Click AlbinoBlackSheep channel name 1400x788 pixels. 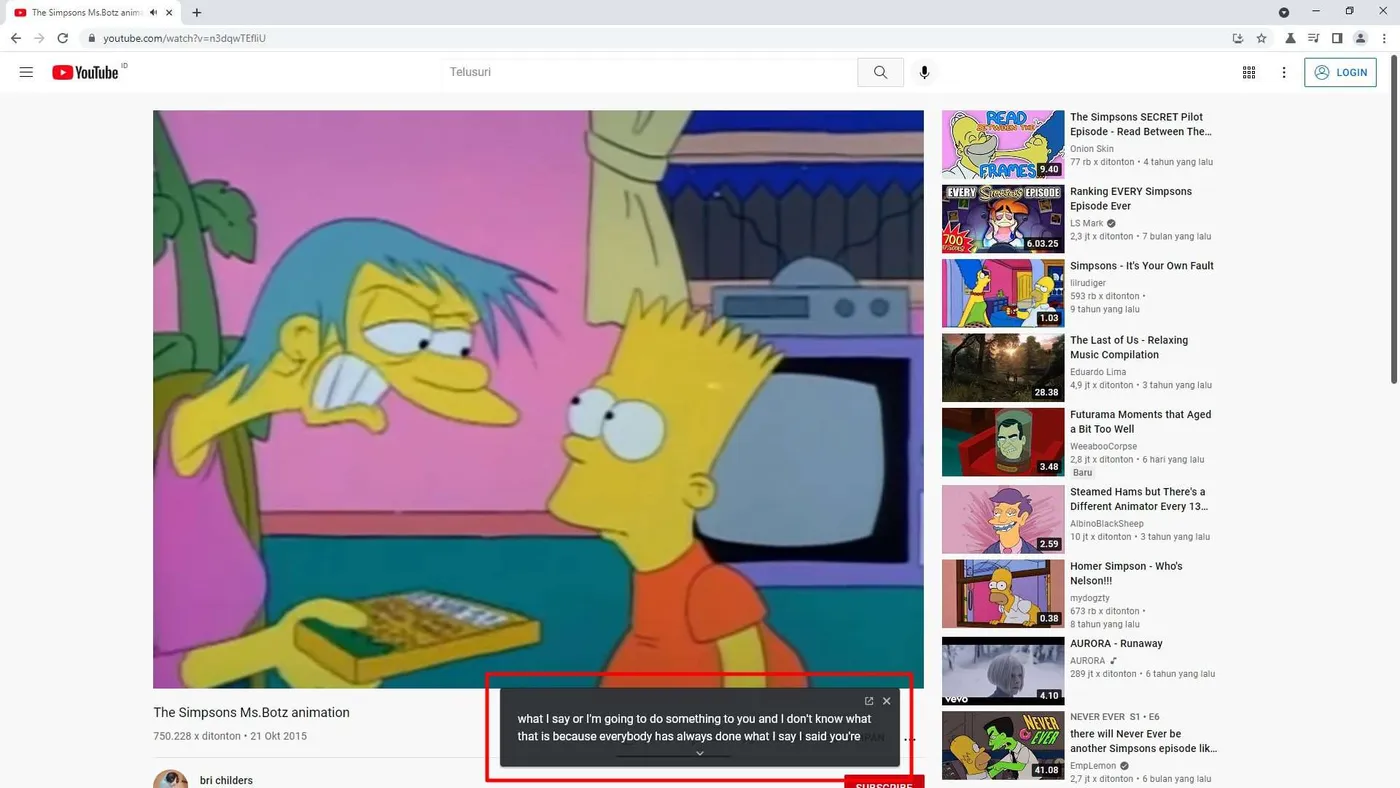click(1107, 523)
